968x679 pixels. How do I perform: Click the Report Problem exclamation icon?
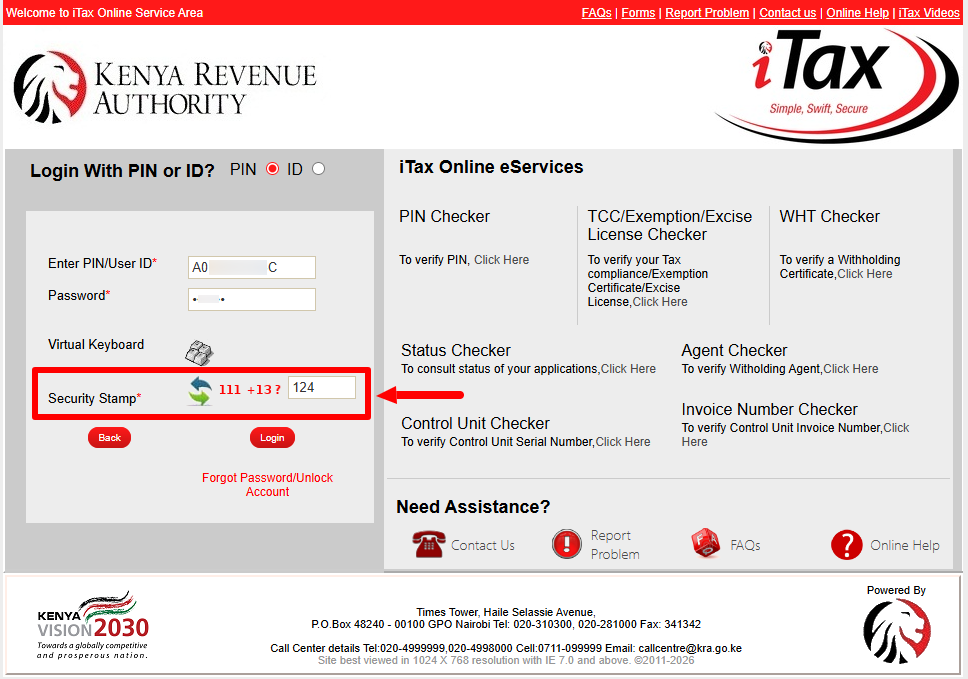coord(566,544)
